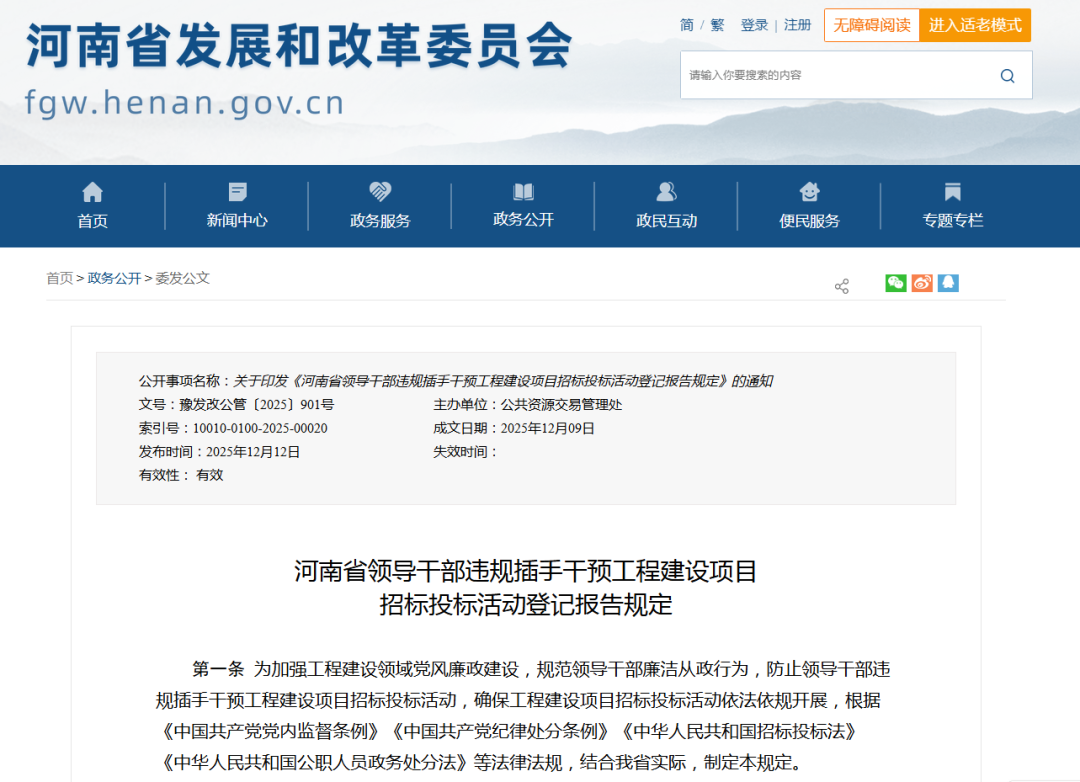Toggle traditional Chinese with 繁
The height and width of the screenshot is (782, 1080).
pyautogui.click(x=716, y=25)
